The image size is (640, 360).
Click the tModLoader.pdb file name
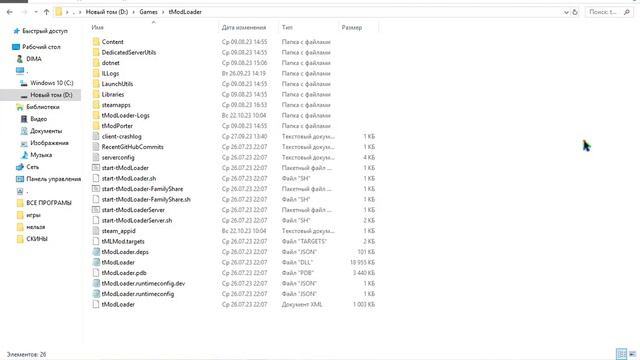click(x=124, y=273)
